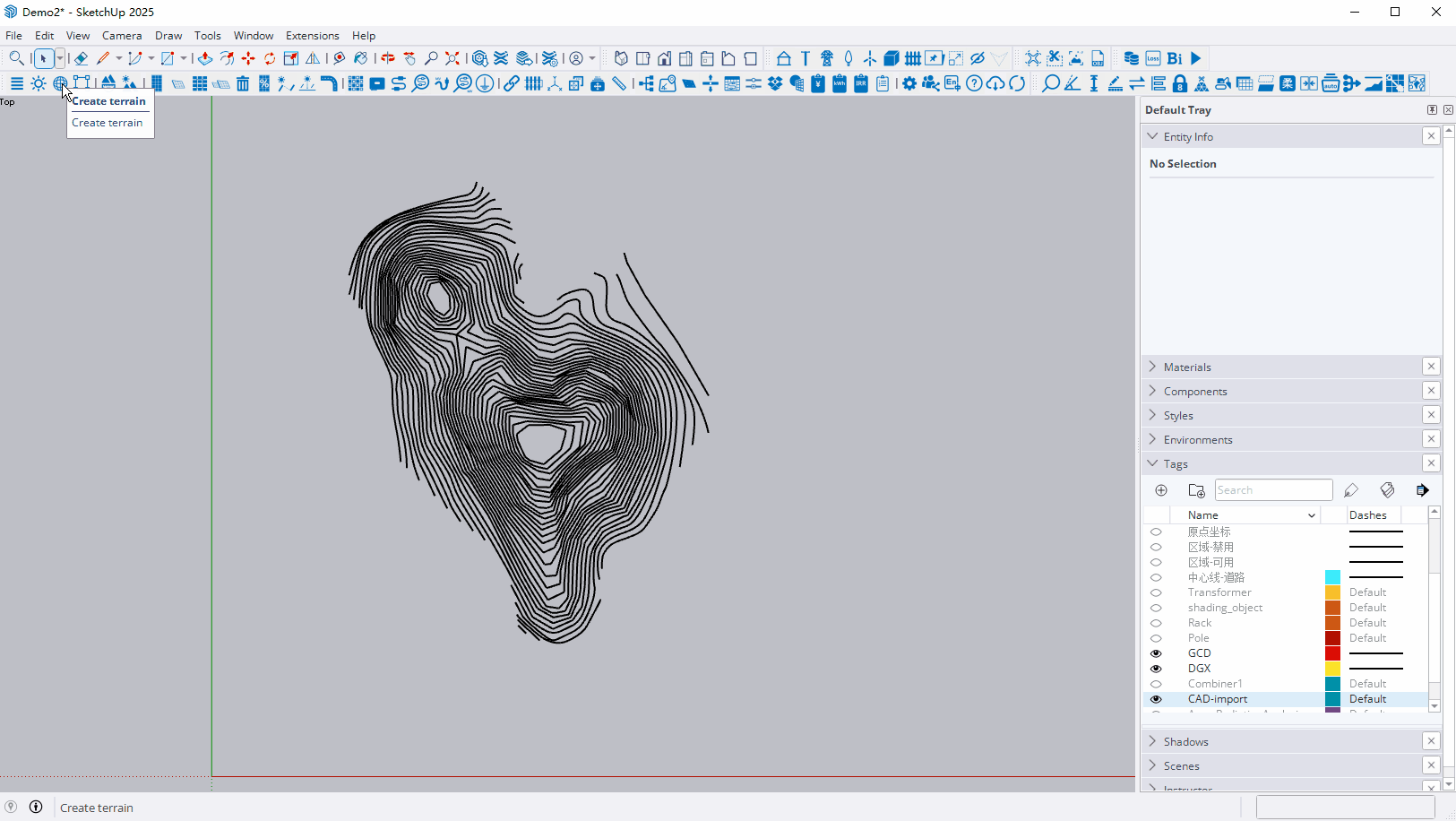Click the Zoom Extents tool
The width and height of the screenshot is (1456, 821).
point(452,58)
